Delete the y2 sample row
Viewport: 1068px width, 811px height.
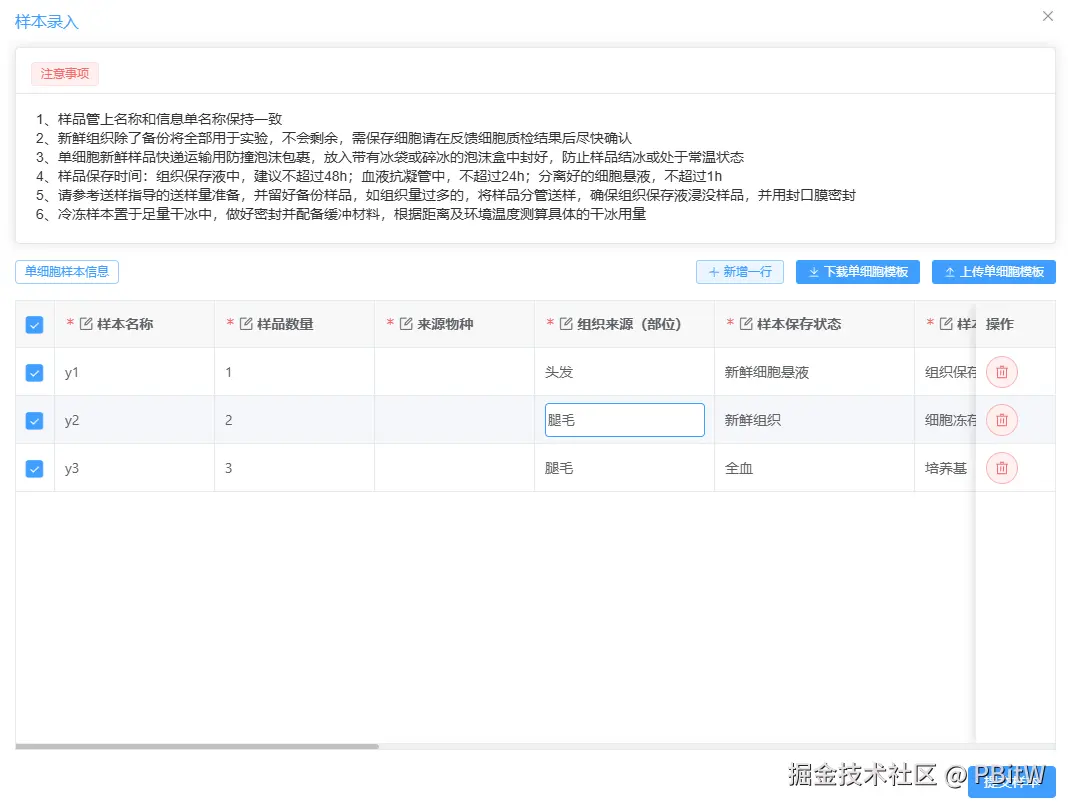pos(1001,419)
